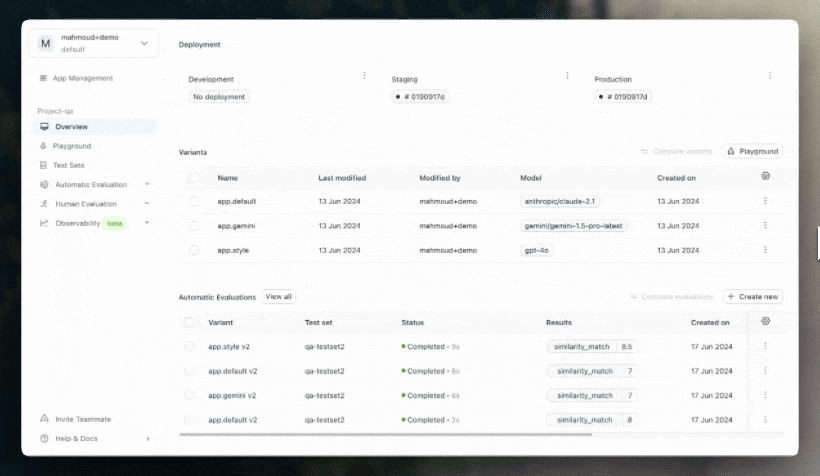This screenshot has width=820, height=476.
Task: Click the Playground button above Variants table
Action: click(753, 151)
